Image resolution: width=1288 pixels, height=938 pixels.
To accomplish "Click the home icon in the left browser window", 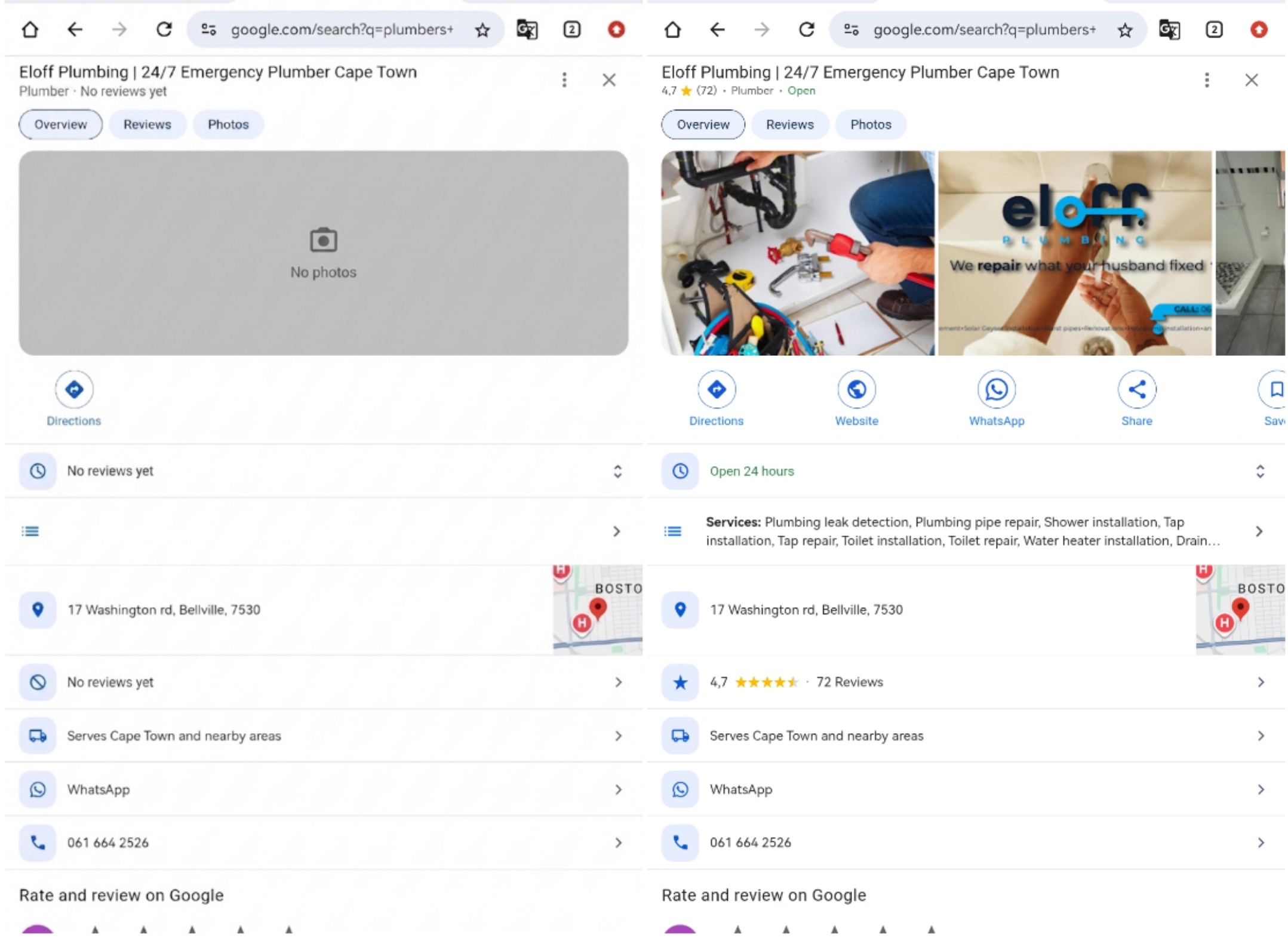I will tap(30, 29).
